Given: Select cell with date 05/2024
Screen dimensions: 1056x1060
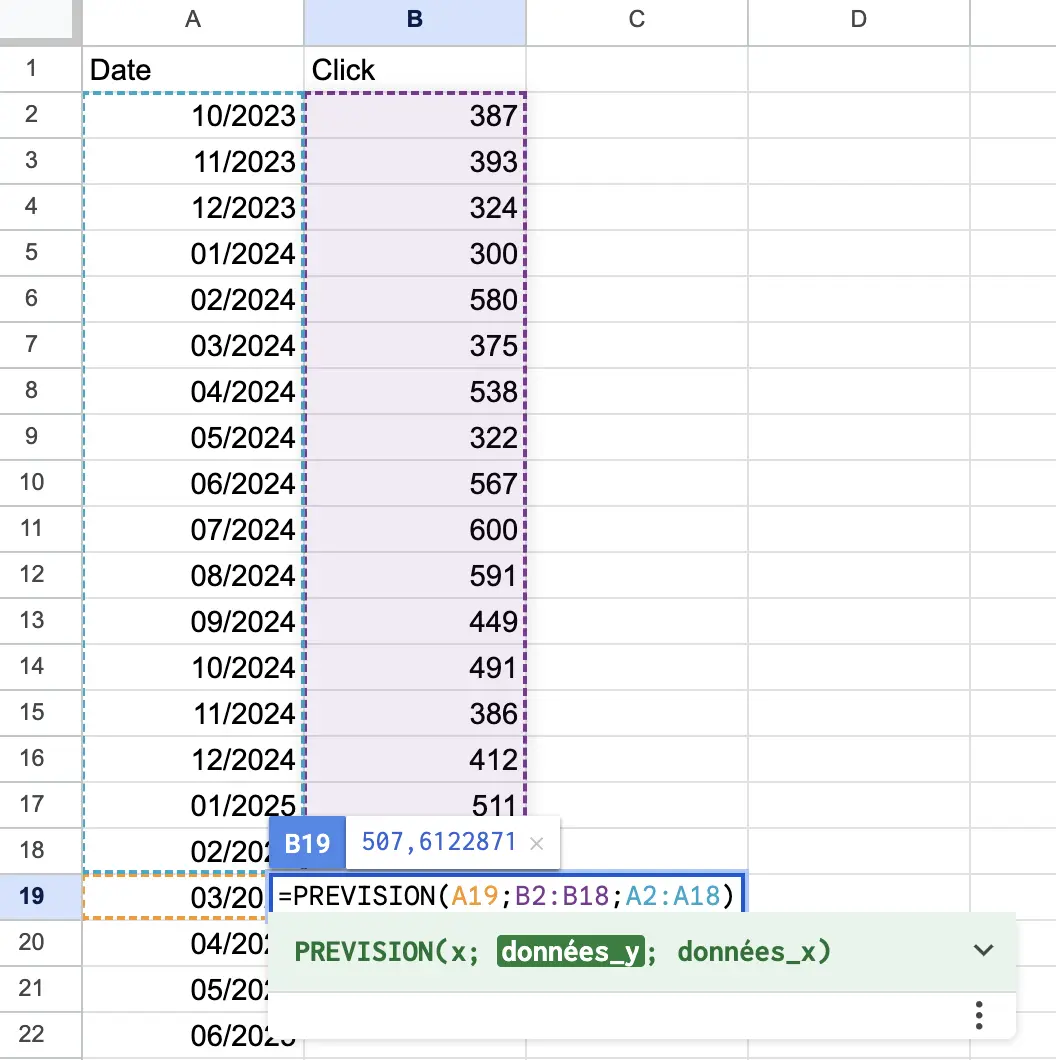Looking at the screenshot, I should tap(193, 437).
